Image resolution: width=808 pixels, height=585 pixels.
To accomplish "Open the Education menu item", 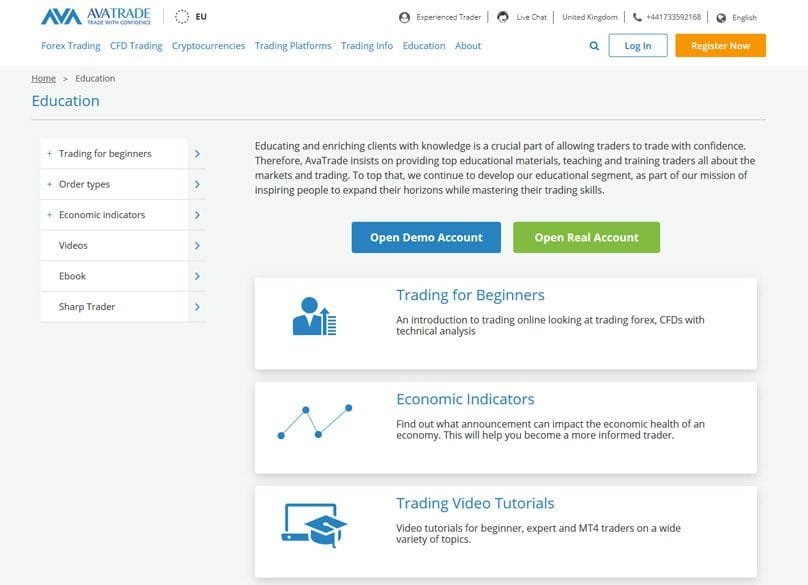I will coord(424,45).
